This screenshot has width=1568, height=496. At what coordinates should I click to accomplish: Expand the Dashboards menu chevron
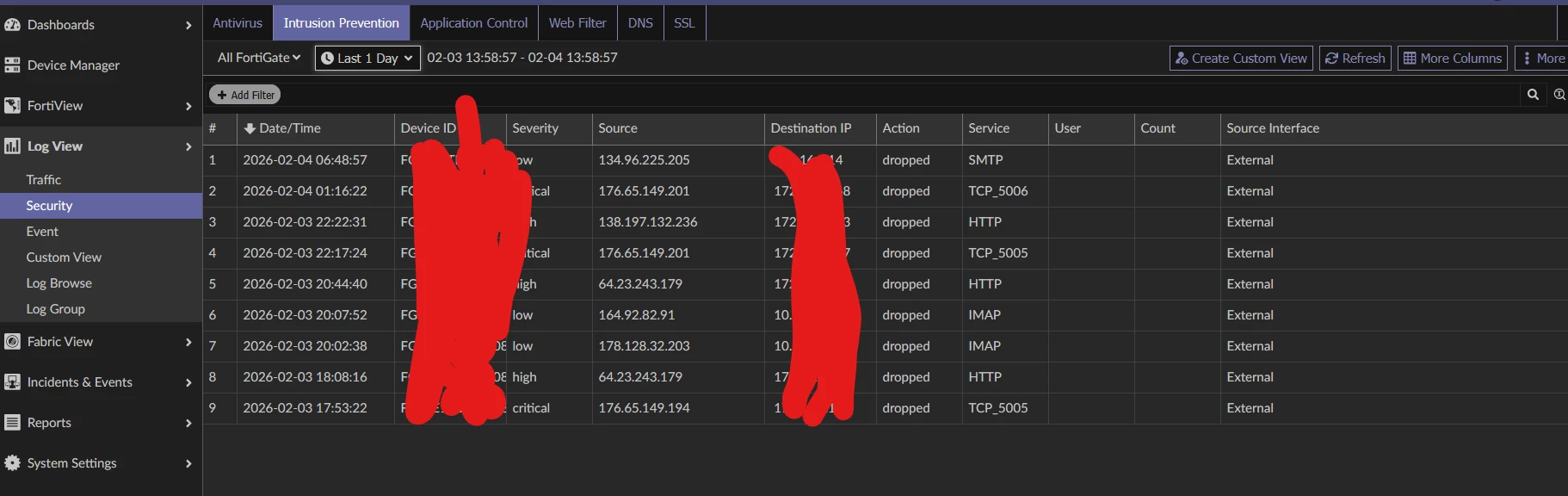[188, 25]
